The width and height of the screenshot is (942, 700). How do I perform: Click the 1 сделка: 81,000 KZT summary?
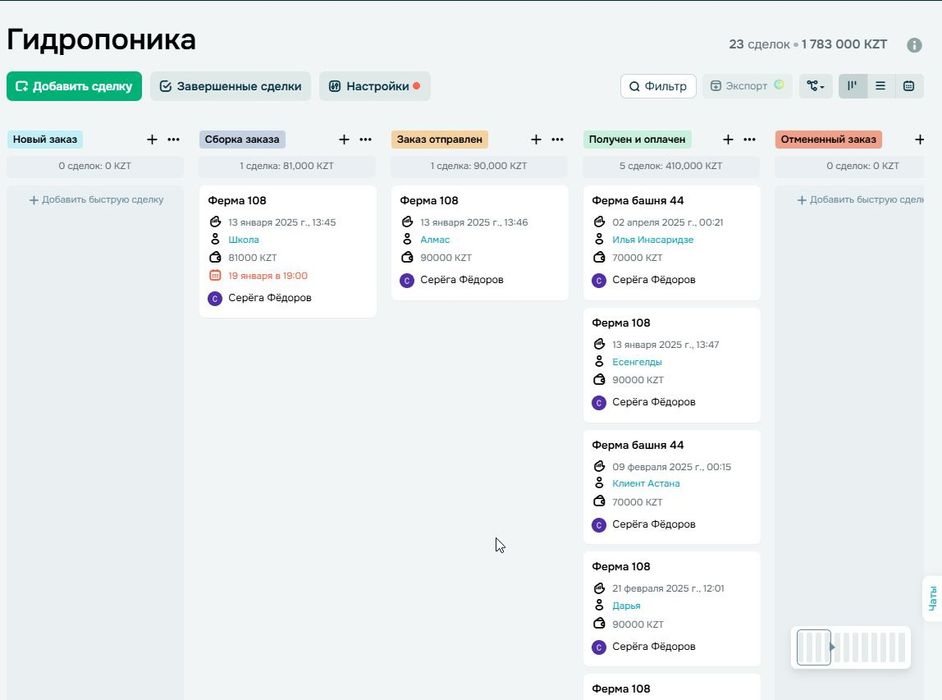pyautogui.click(x=287, y=166)
